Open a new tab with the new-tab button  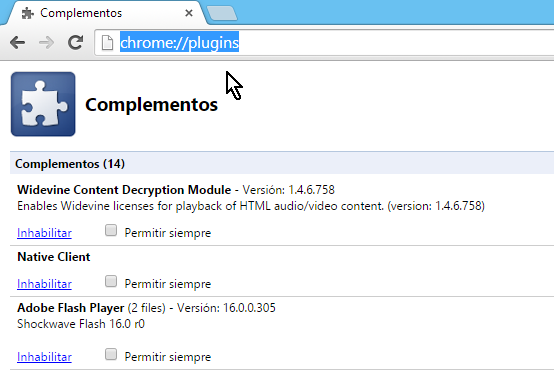pos(222,13)
